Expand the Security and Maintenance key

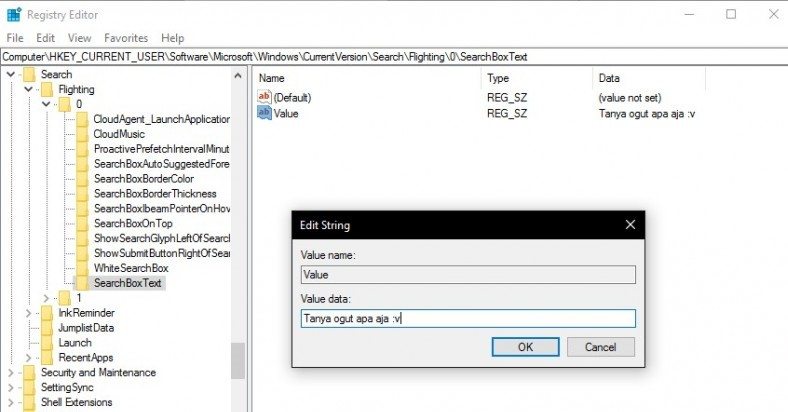11,372
